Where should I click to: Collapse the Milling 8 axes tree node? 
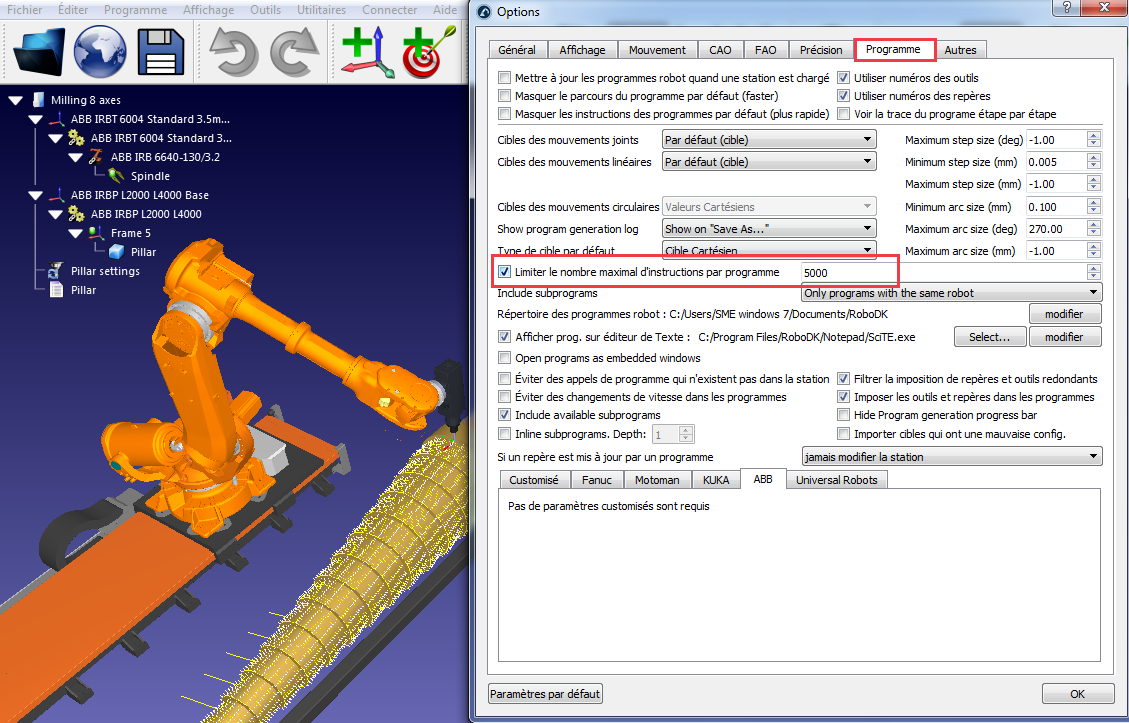(x=15, y=100)
